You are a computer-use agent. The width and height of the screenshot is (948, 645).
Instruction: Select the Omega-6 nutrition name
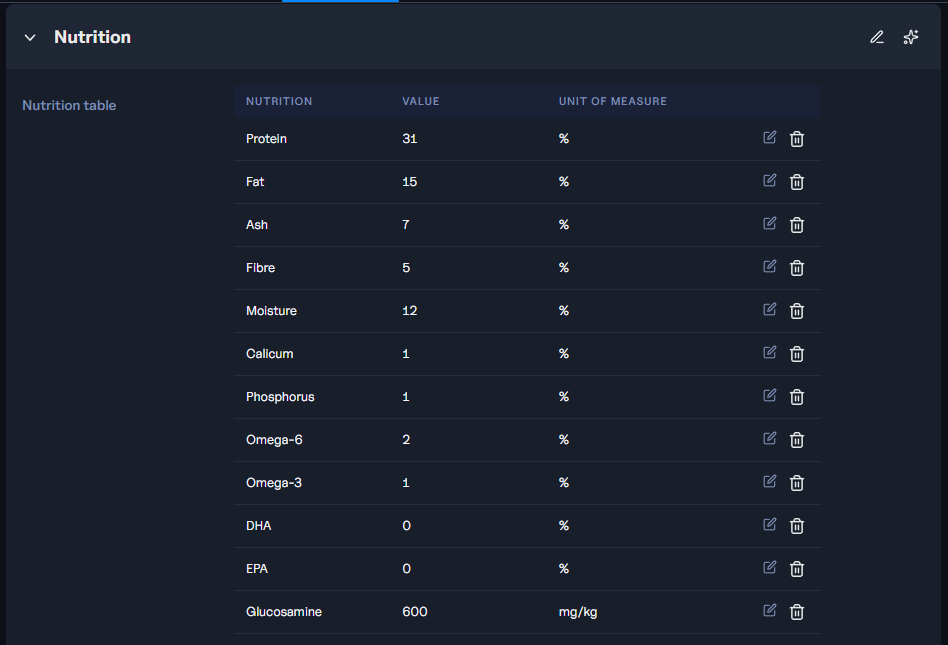pos(274,439)
